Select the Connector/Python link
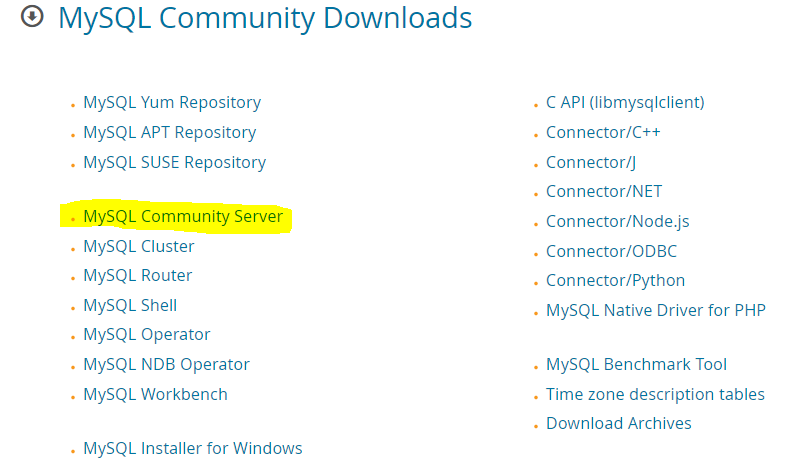This screenshot has width=800, height=472. (615, 281)
